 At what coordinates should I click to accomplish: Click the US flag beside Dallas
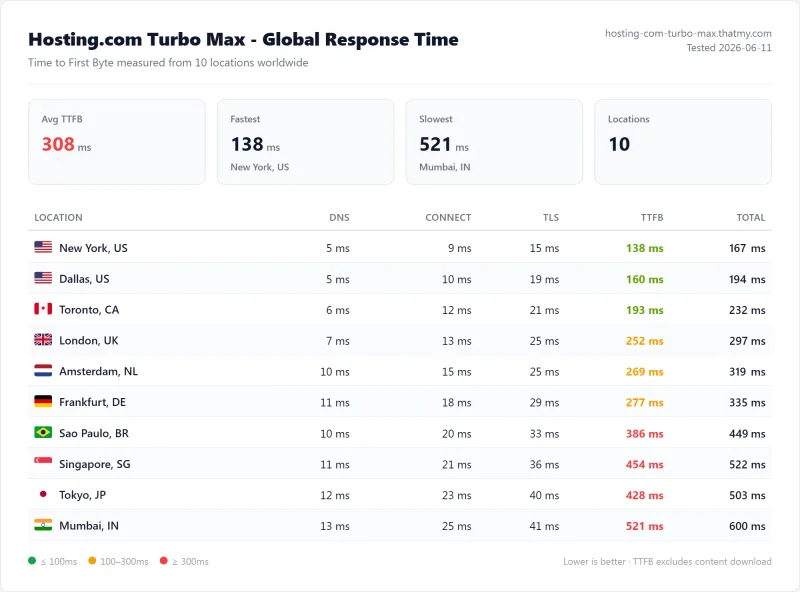pyautogui.click(x=43, y=278)
